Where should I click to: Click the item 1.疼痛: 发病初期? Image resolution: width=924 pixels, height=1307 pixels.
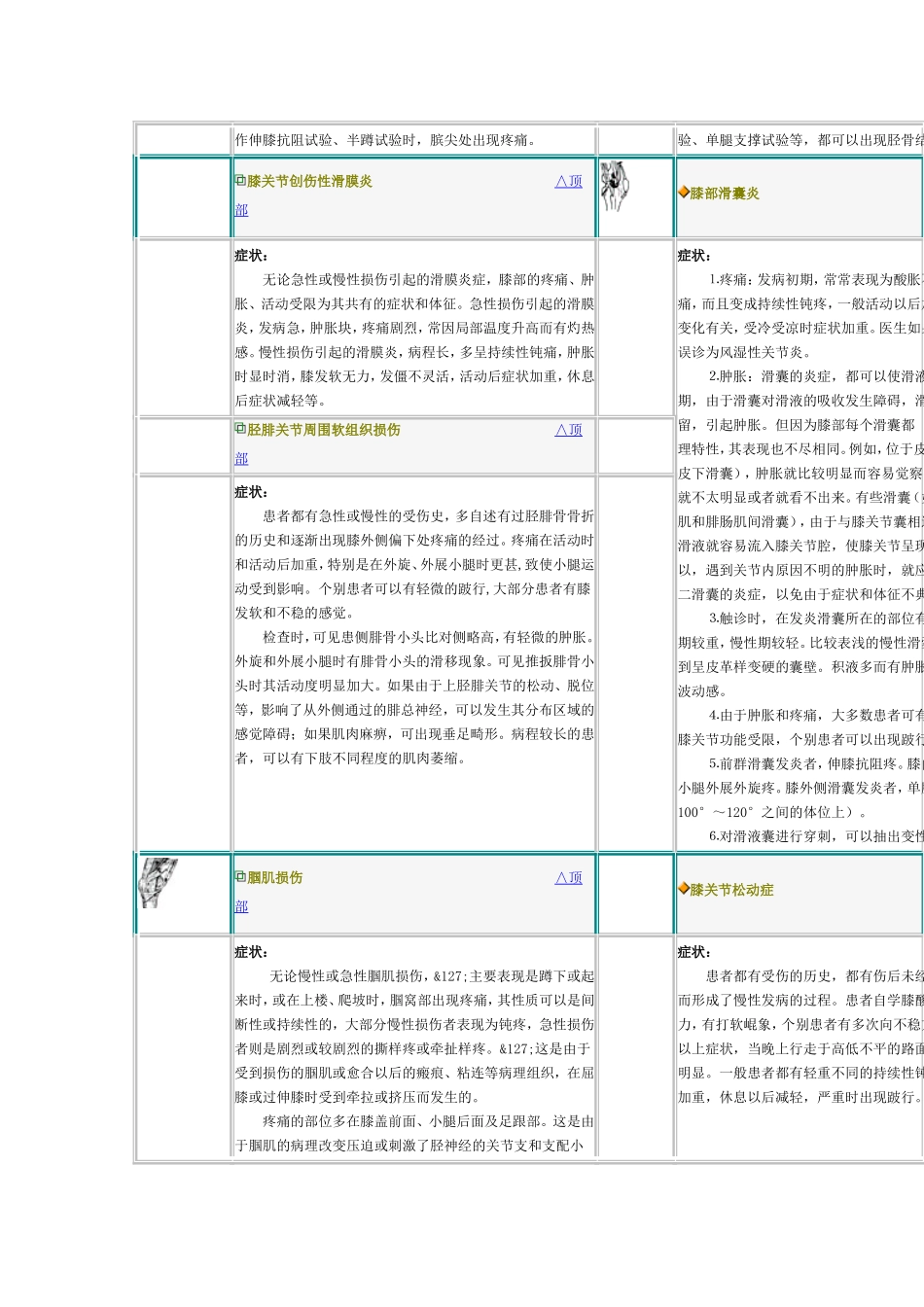tap(800, 315)
